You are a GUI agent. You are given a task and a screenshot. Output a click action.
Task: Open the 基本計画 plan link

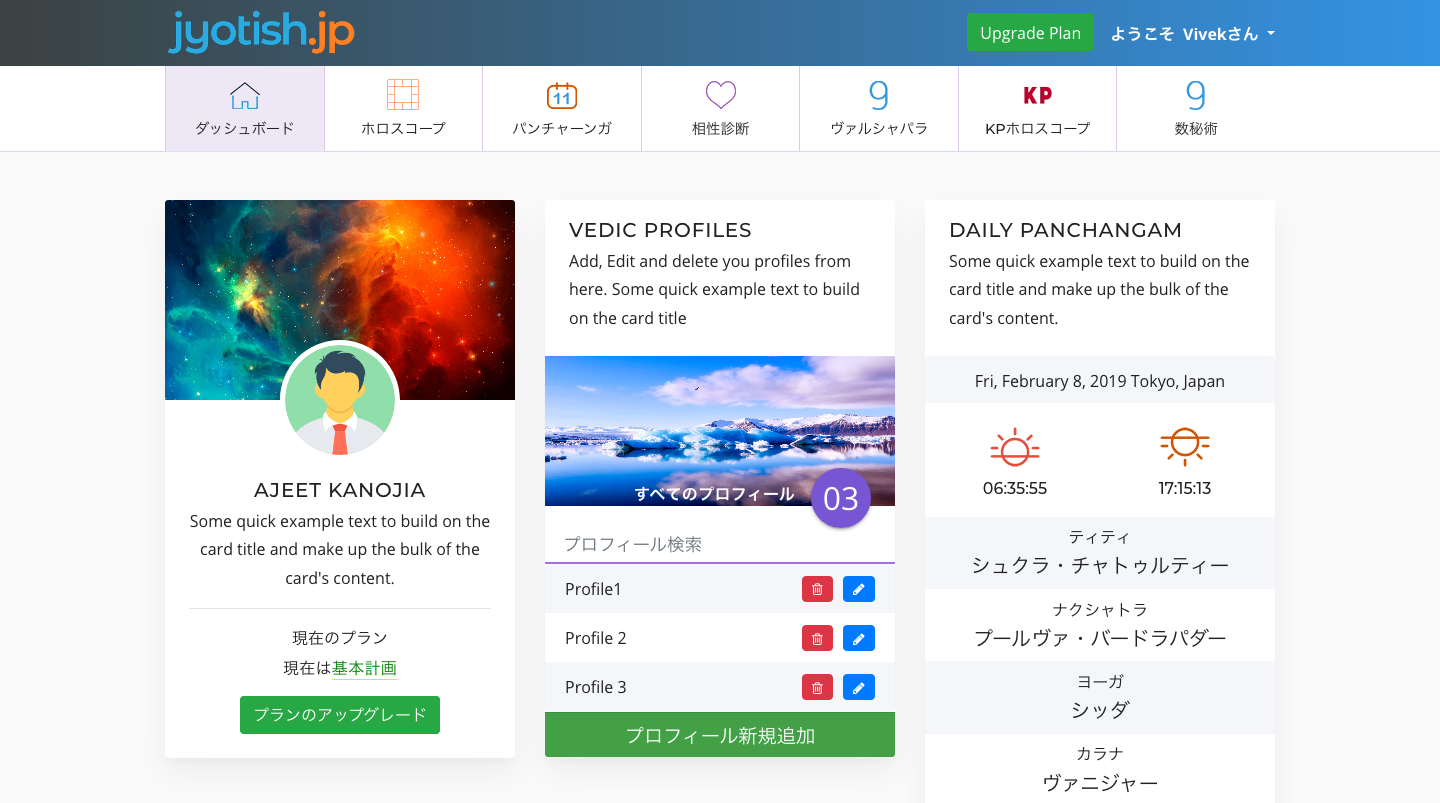click(x=364, y=668)
